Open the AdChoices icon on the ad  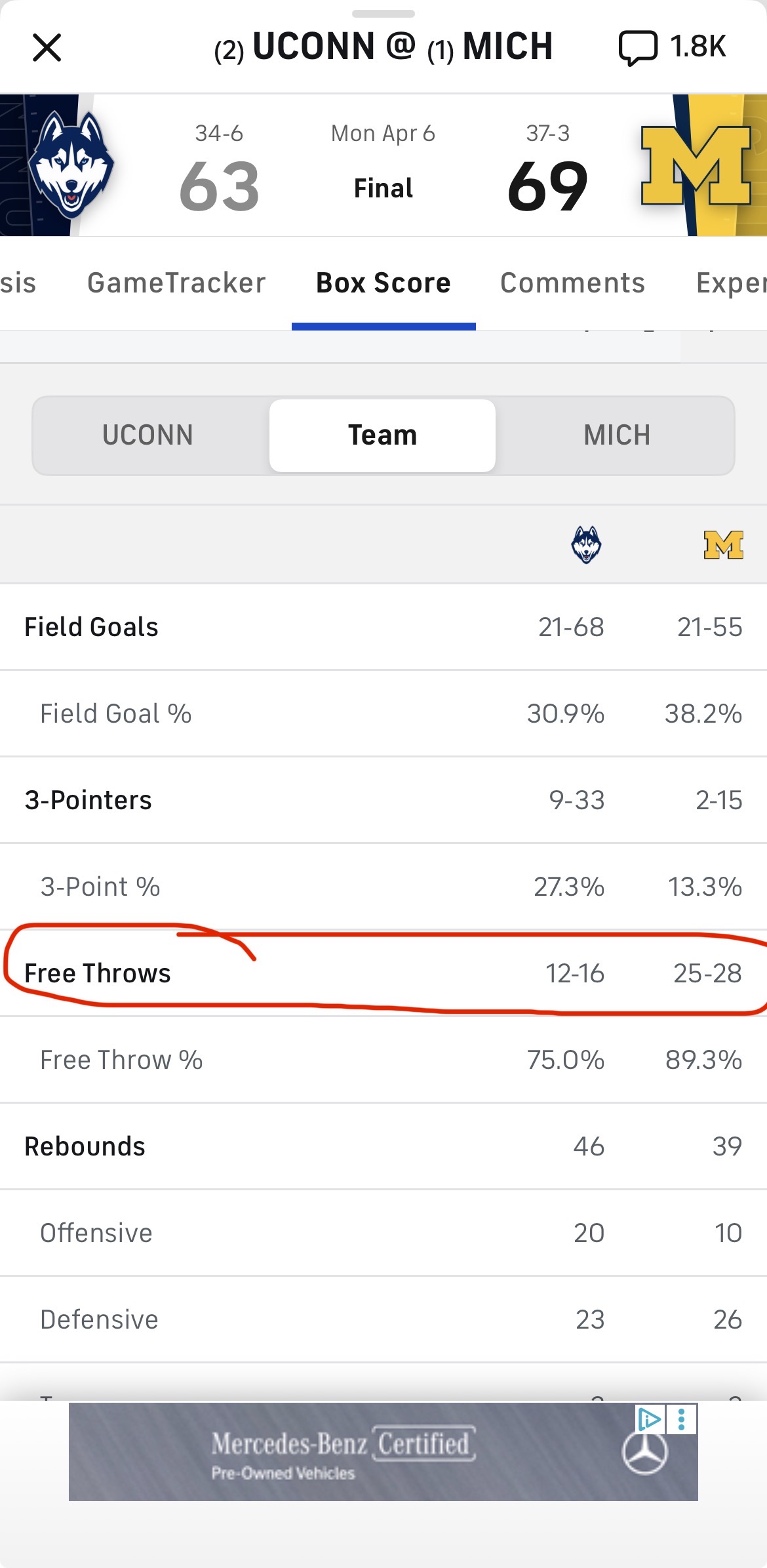click(x=650, y=1420)
